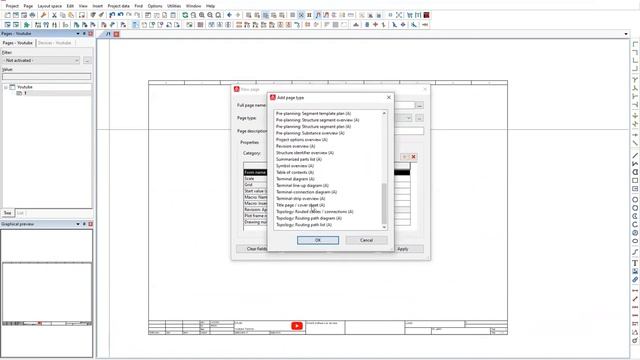Image resolution: width=640 pixels, height=360 pixels.
Task: Open the Pages panel dropdown arrow
Action: (x=78, y=33)
